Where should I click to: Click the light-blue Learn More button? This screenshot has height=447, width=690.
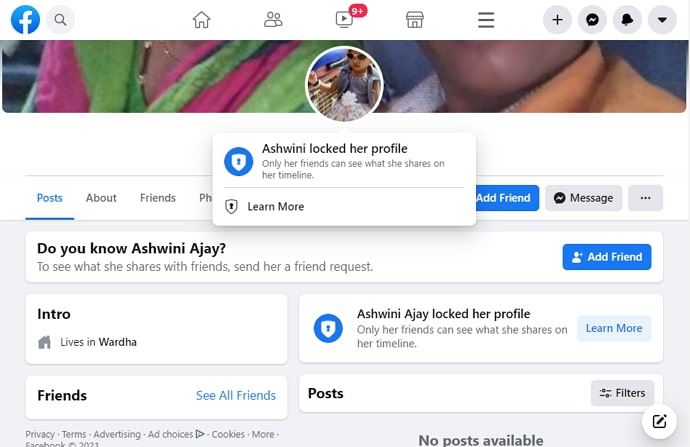[x=614, y=328]
